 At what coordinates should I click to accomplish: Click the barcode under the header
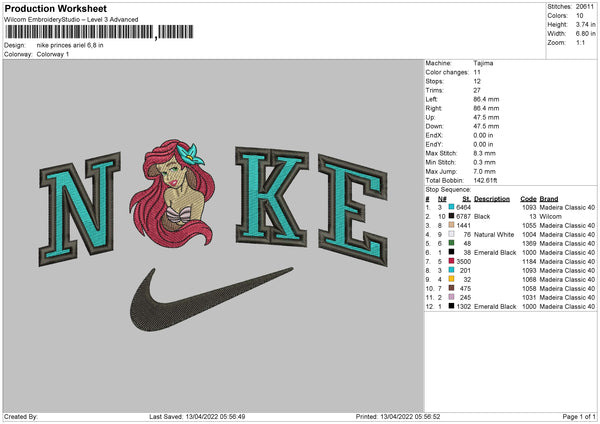99,32
